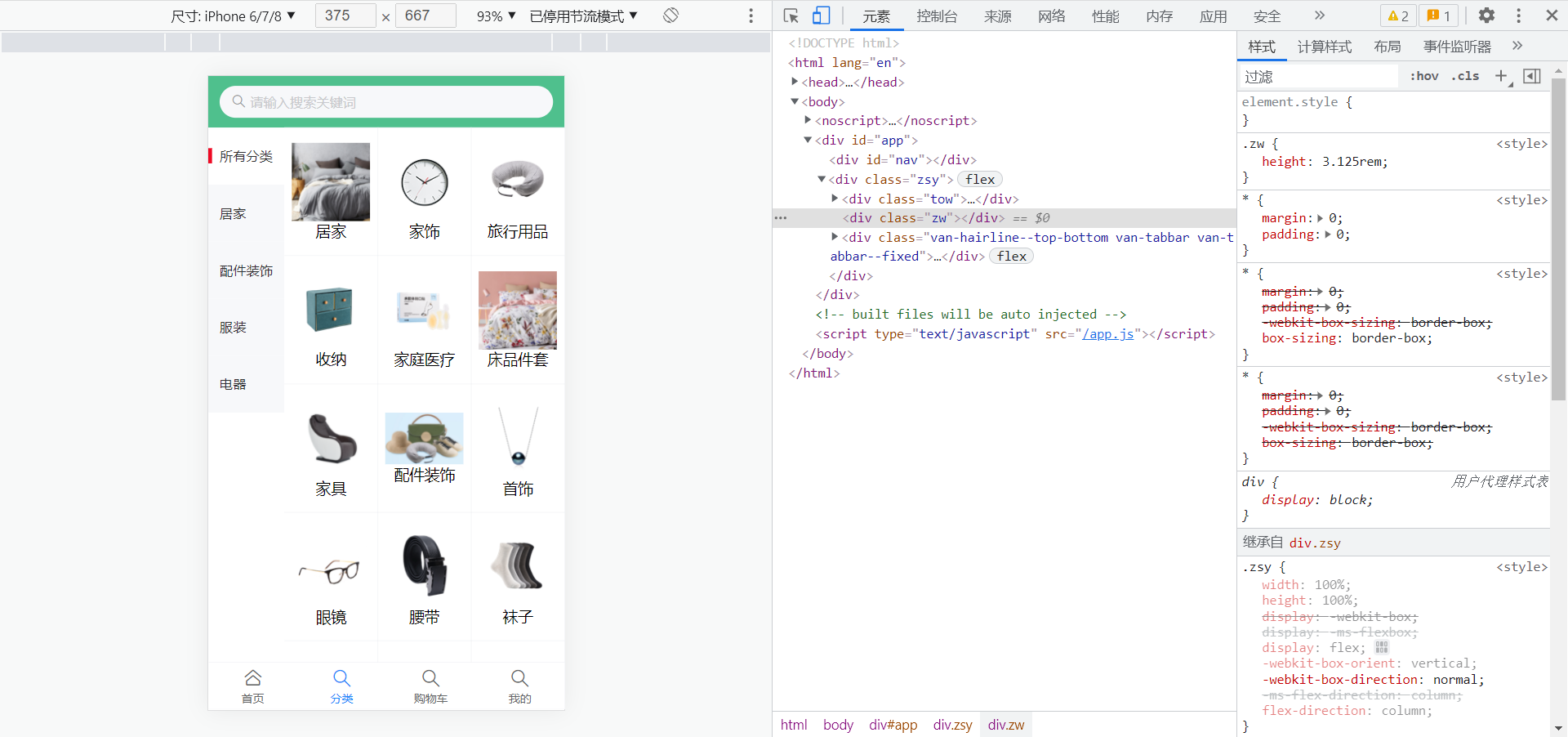
Task: Switch to the 网络 tab
Action: click(1052, 16)
